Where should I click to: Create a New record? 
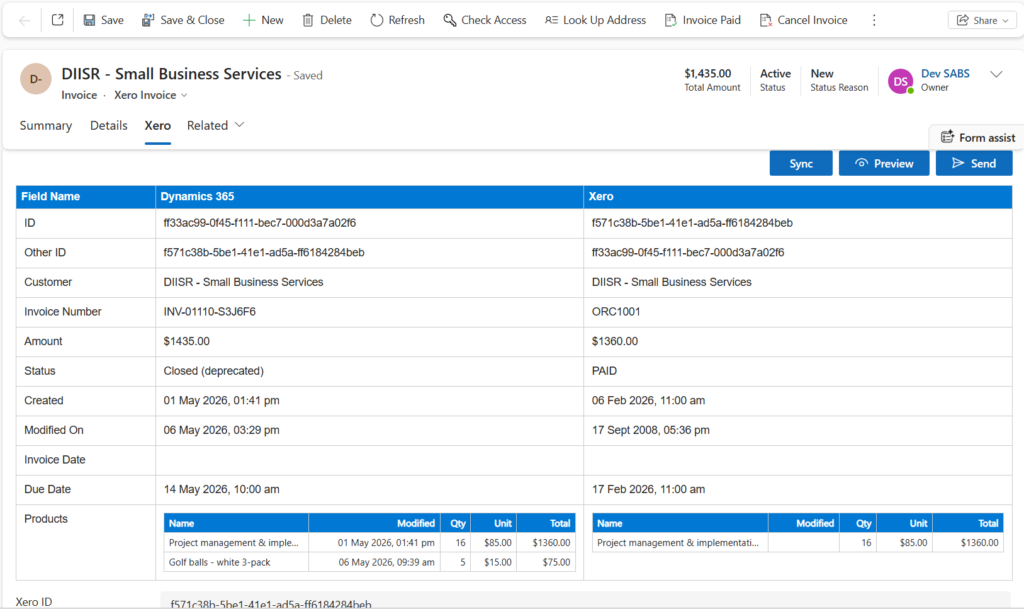coord(263,20)
